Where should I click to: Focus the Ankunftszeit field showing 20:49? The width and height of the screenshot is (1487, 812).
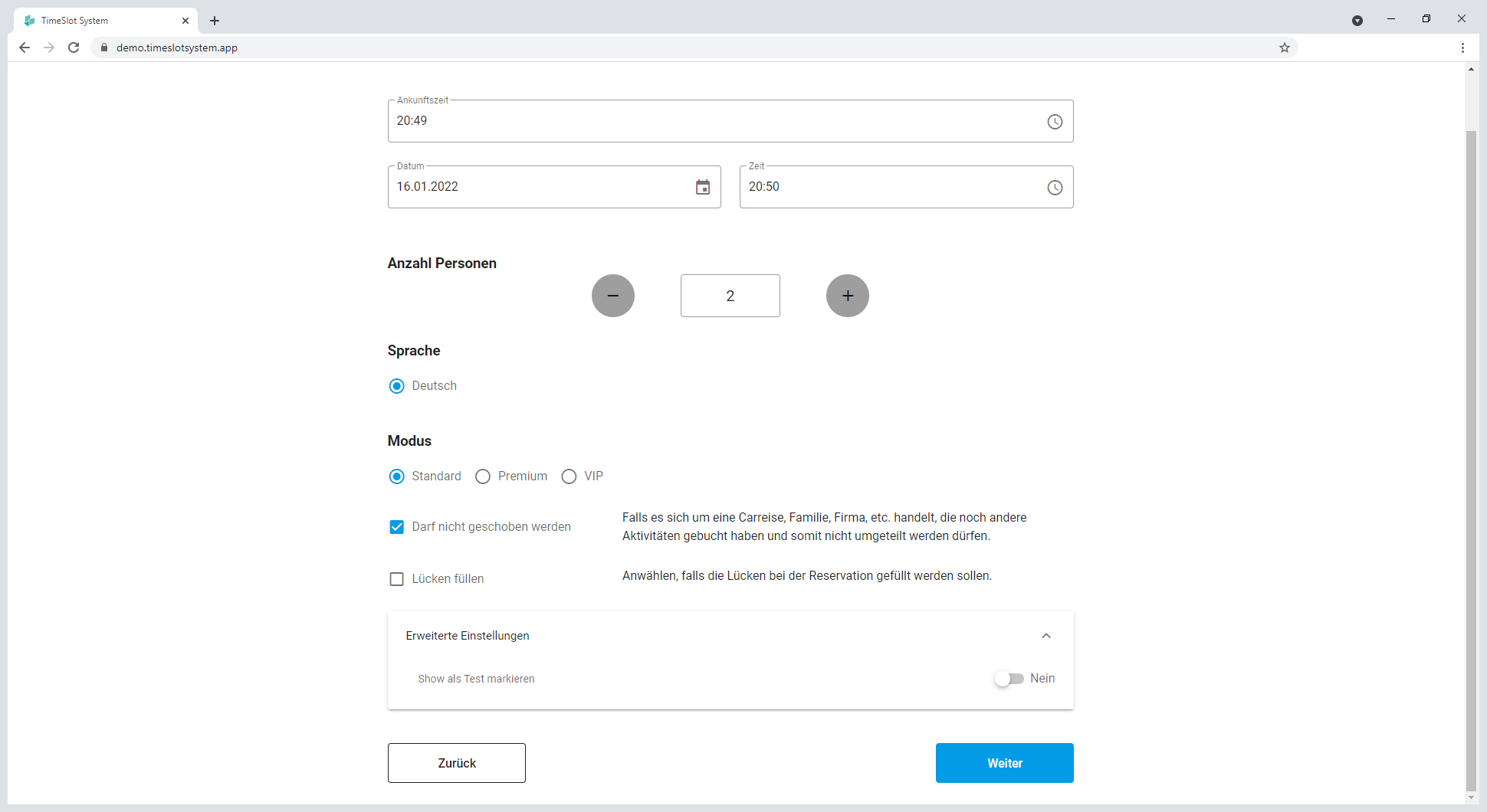(x=730, y=121)
